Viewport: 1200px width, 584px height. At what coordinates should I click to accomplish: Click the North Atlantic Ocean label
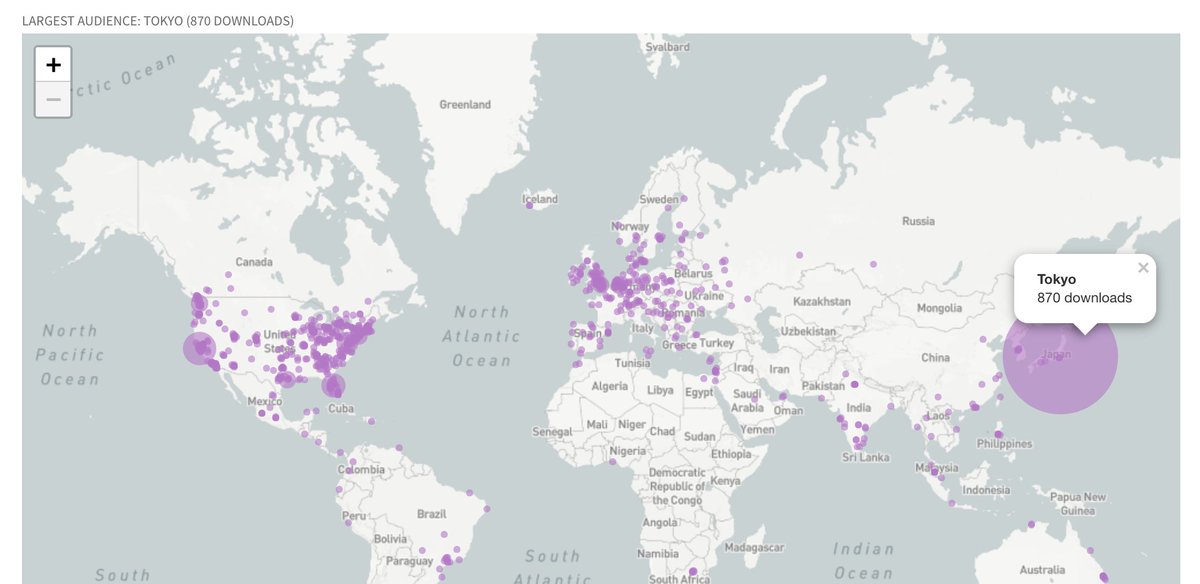click(x=481, y=336)
